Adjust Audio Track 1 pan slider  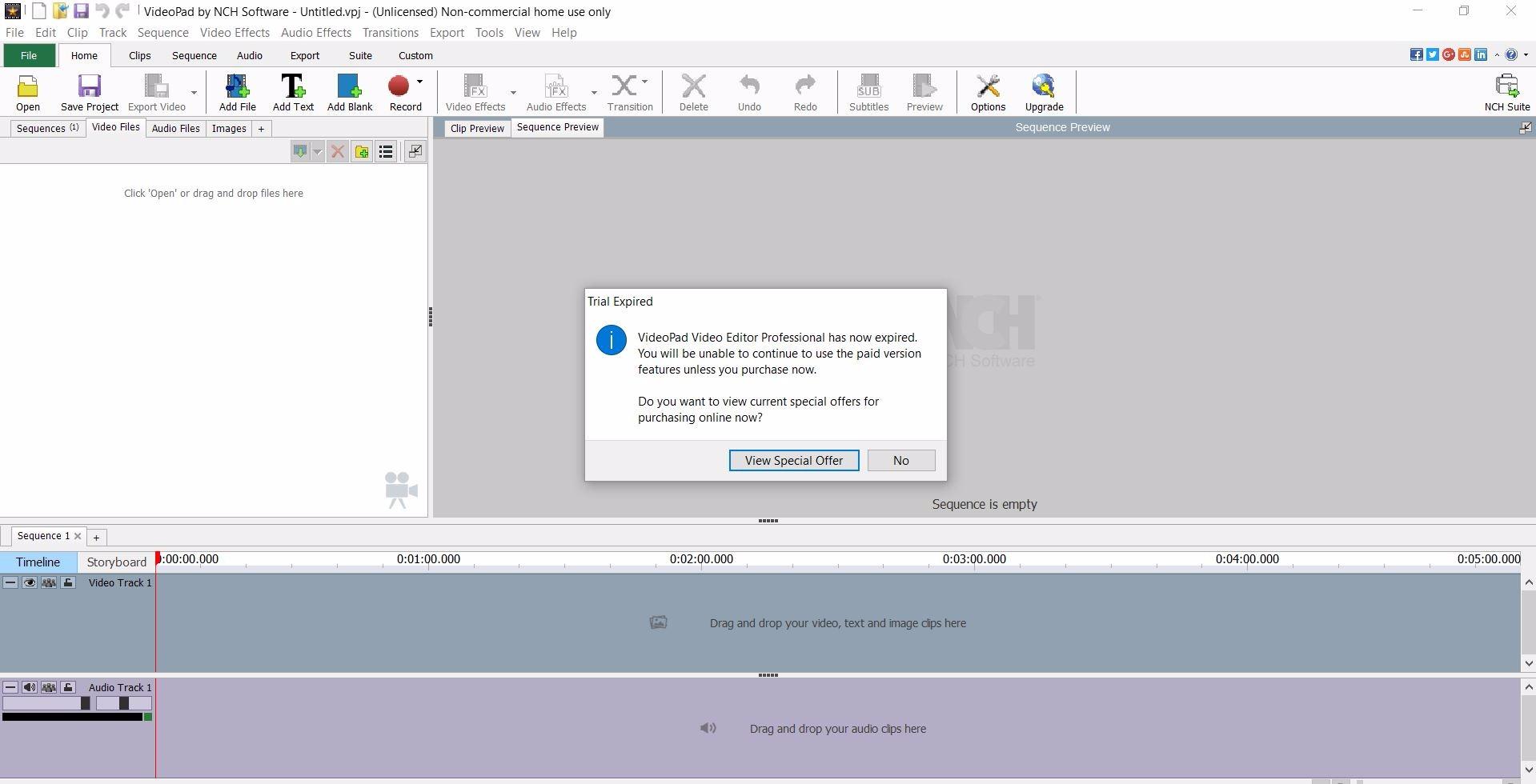point(124,703)
